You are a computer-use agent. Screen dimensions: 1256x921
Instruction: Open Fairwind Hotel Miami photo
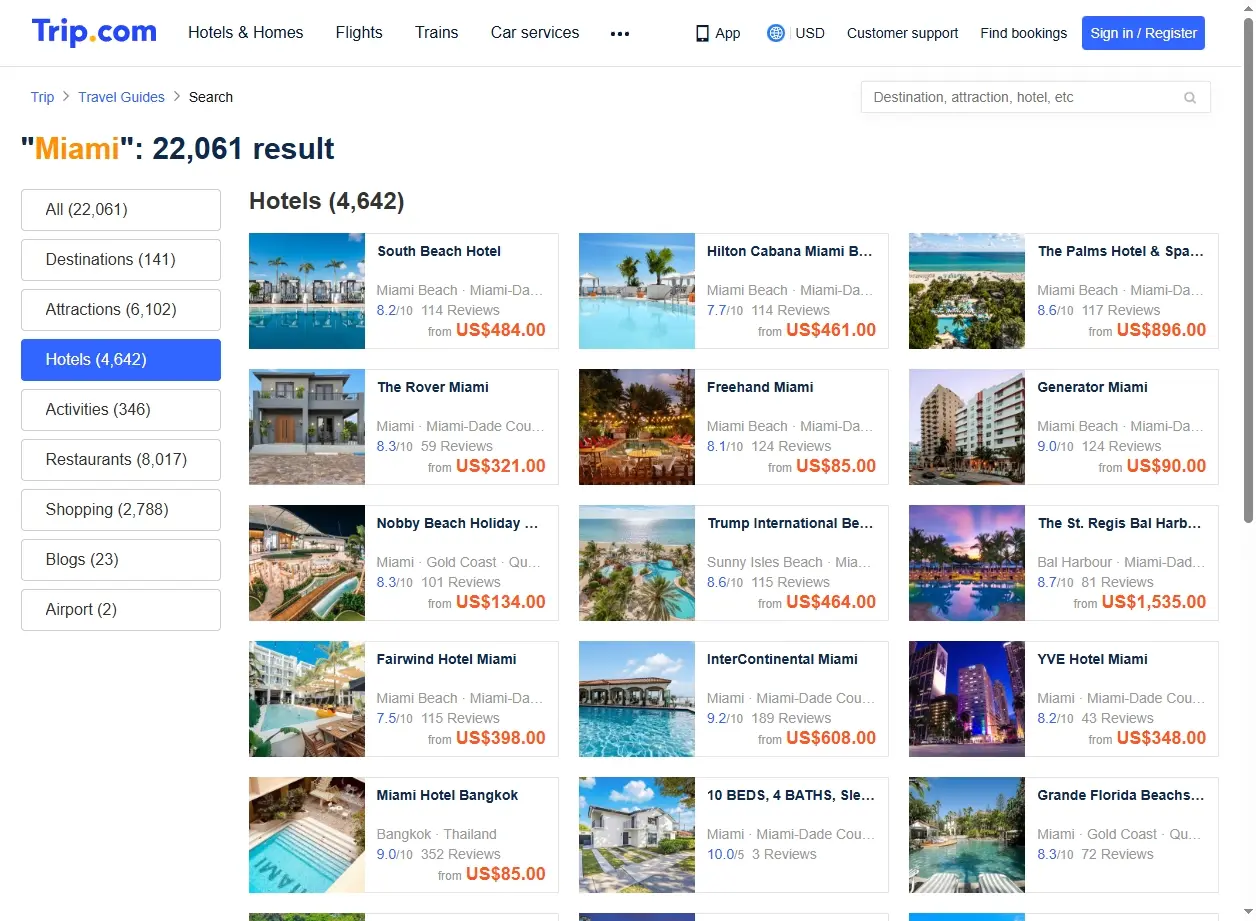[x=307, y=699]
